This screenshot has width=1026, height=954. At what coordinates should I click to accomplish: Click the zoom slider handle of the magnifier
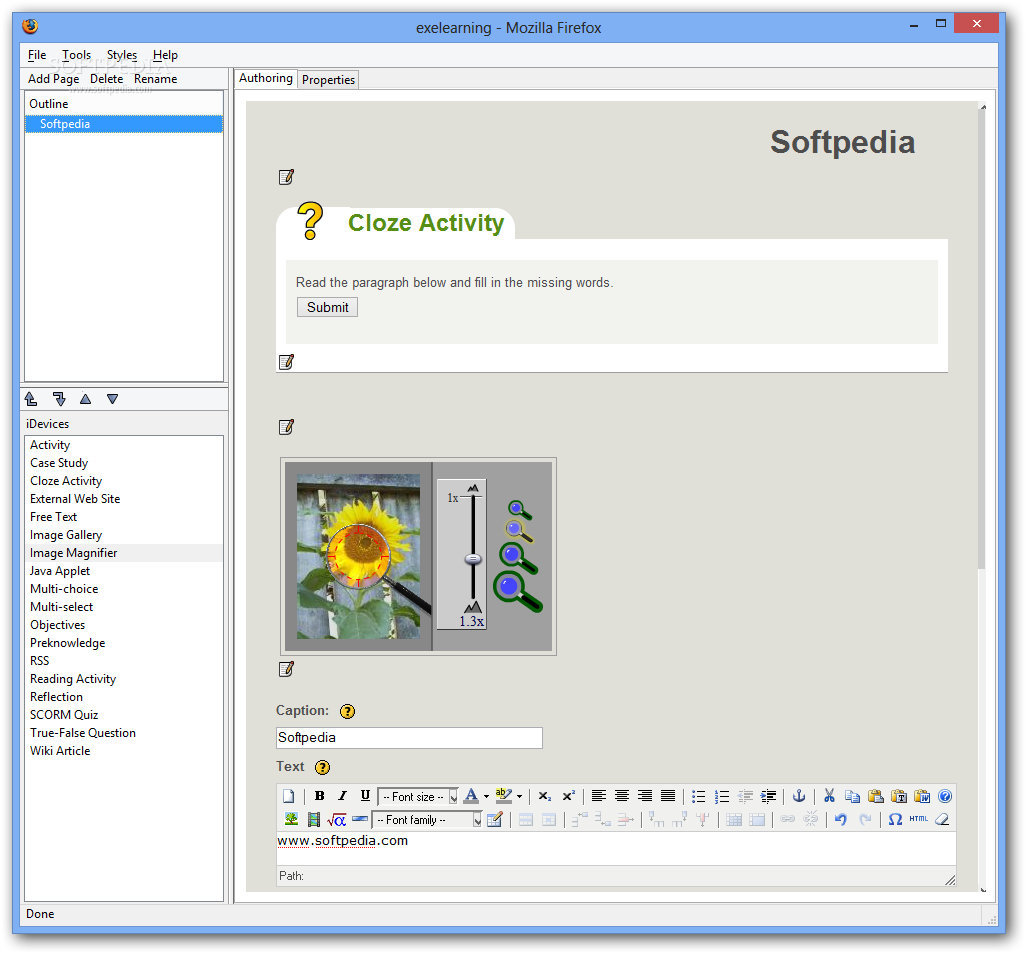tap(472, 559)
